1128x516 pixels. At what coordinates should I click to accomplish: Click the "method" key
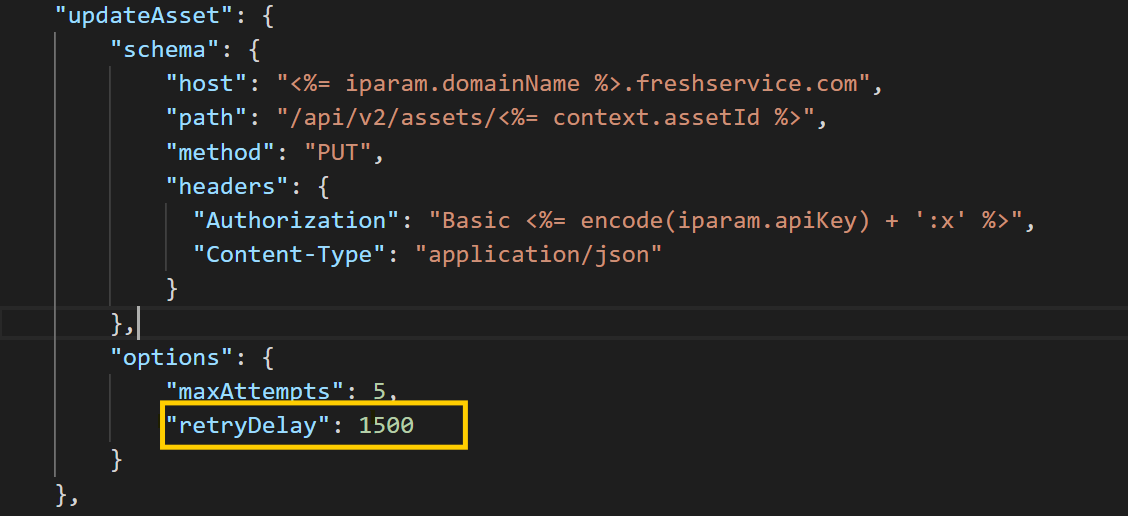(x=221, y=153)
